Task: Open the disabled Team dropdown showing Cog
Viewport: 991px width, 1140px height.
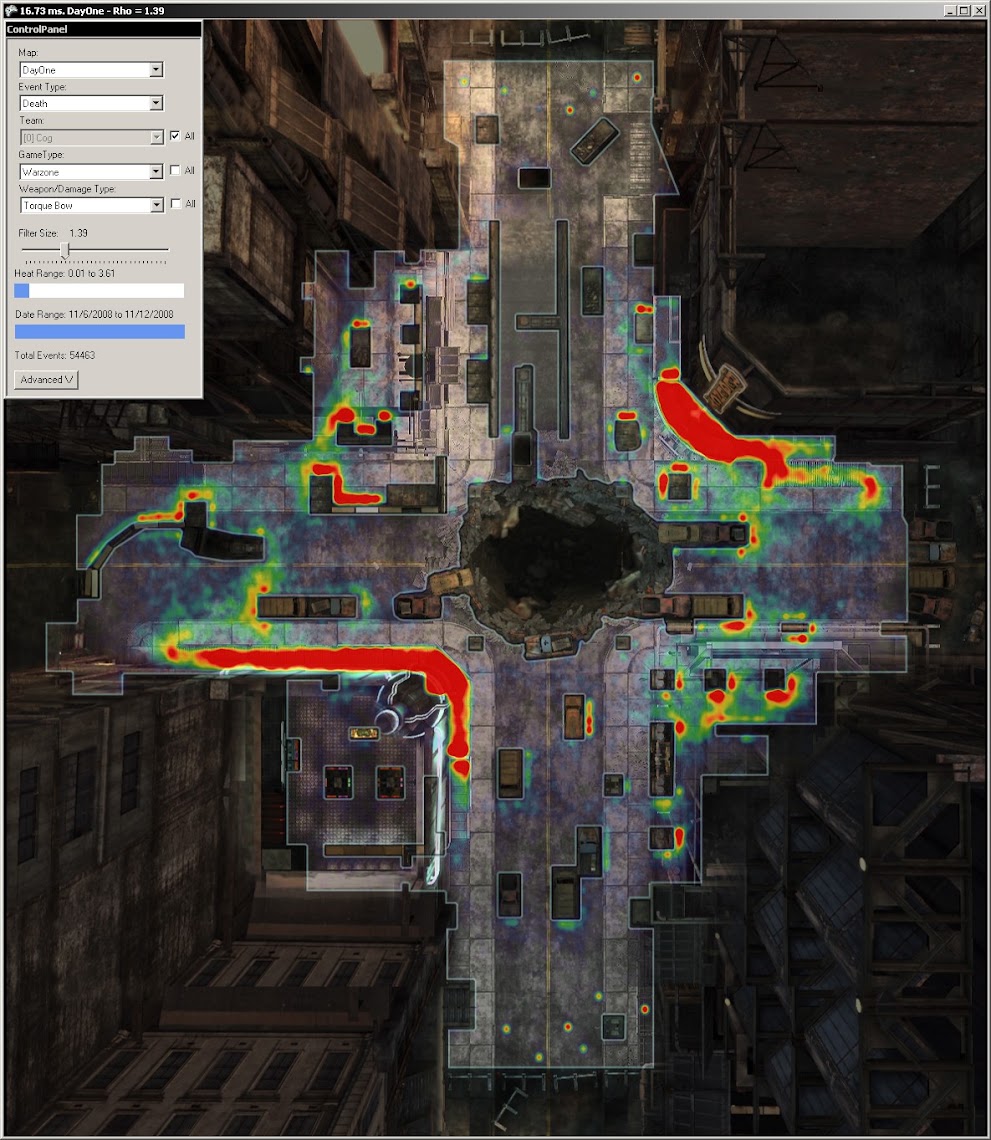Action: click(91, 137)
